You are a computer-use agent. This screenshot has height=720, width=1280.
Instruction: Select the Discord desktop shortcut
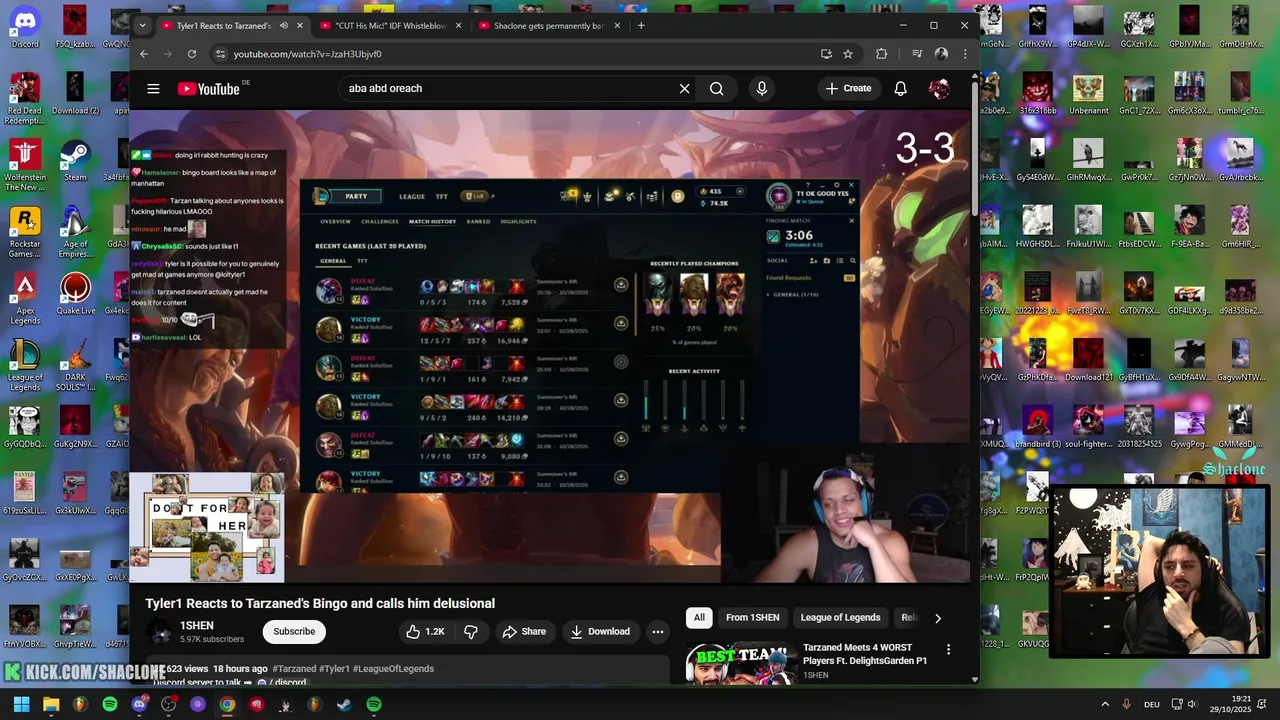click(x=25, y=27)
